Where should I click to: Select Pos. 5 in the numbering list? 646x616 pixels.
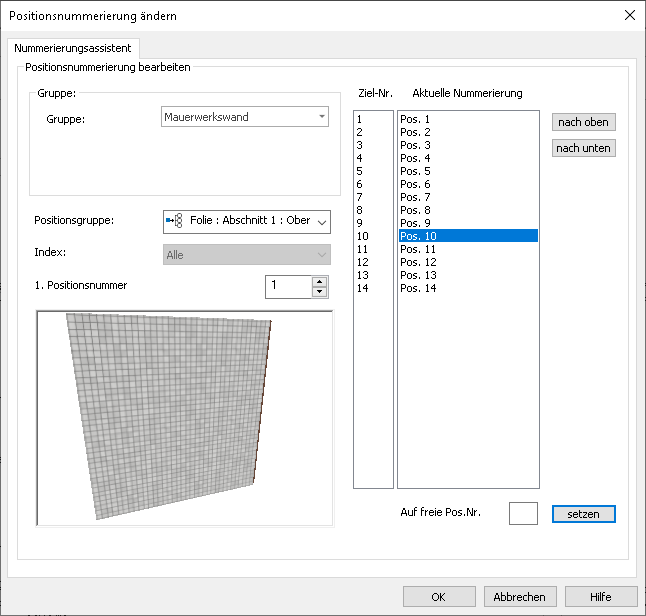tap(468, 171)
